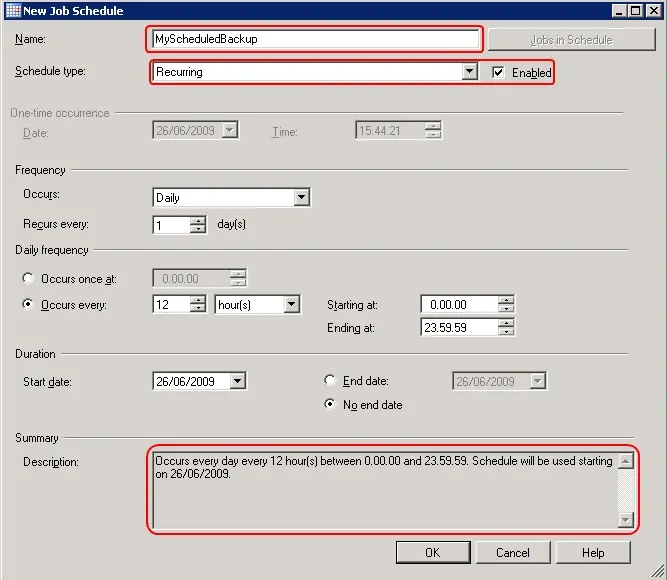Select the 'Occurs once at' radio button
This screenshot has height=580, width=667.
[x=28, y=279]
